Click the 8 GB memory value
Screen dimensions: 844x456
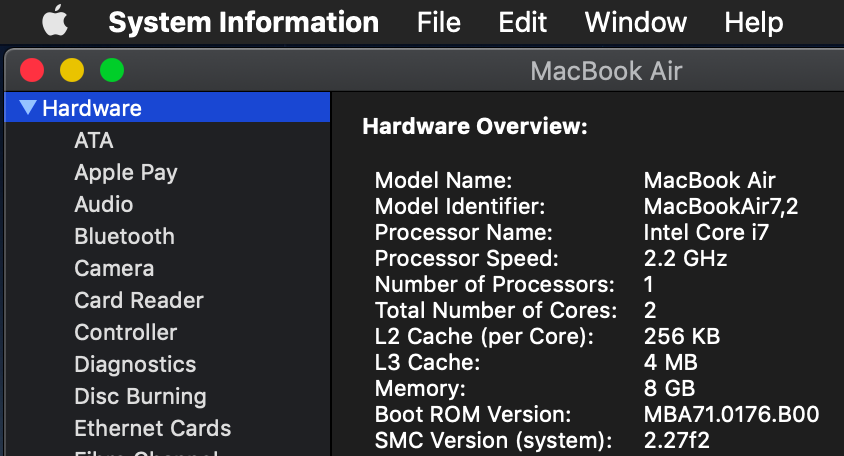point(670,388)
